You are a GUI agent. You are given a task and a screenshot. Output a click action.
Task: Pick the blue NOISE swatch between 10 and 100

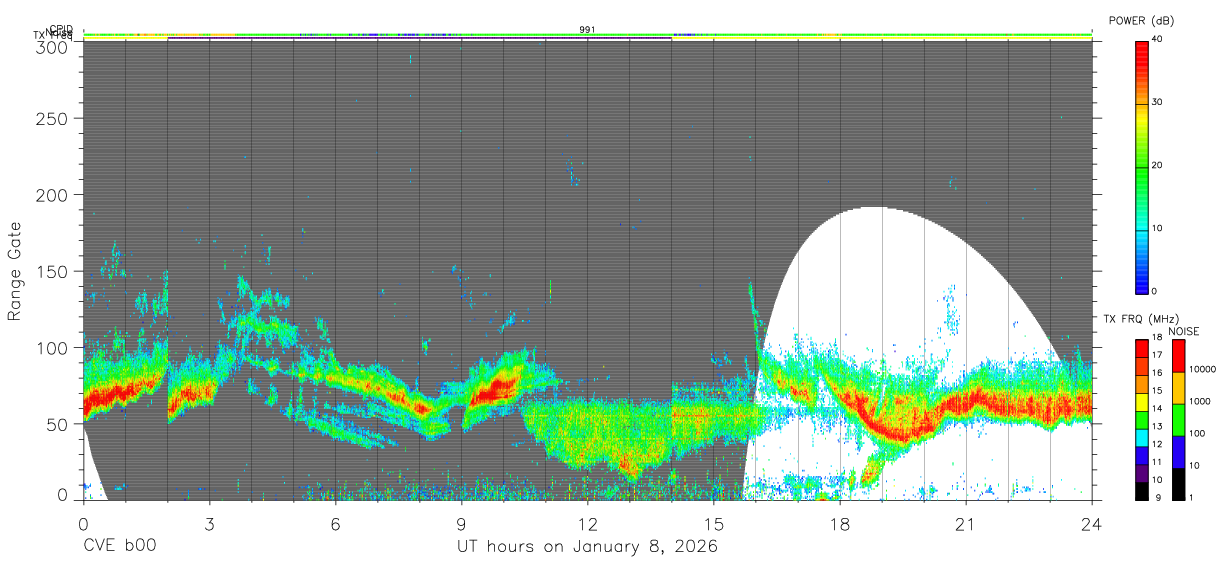[x=1179, y=452]
